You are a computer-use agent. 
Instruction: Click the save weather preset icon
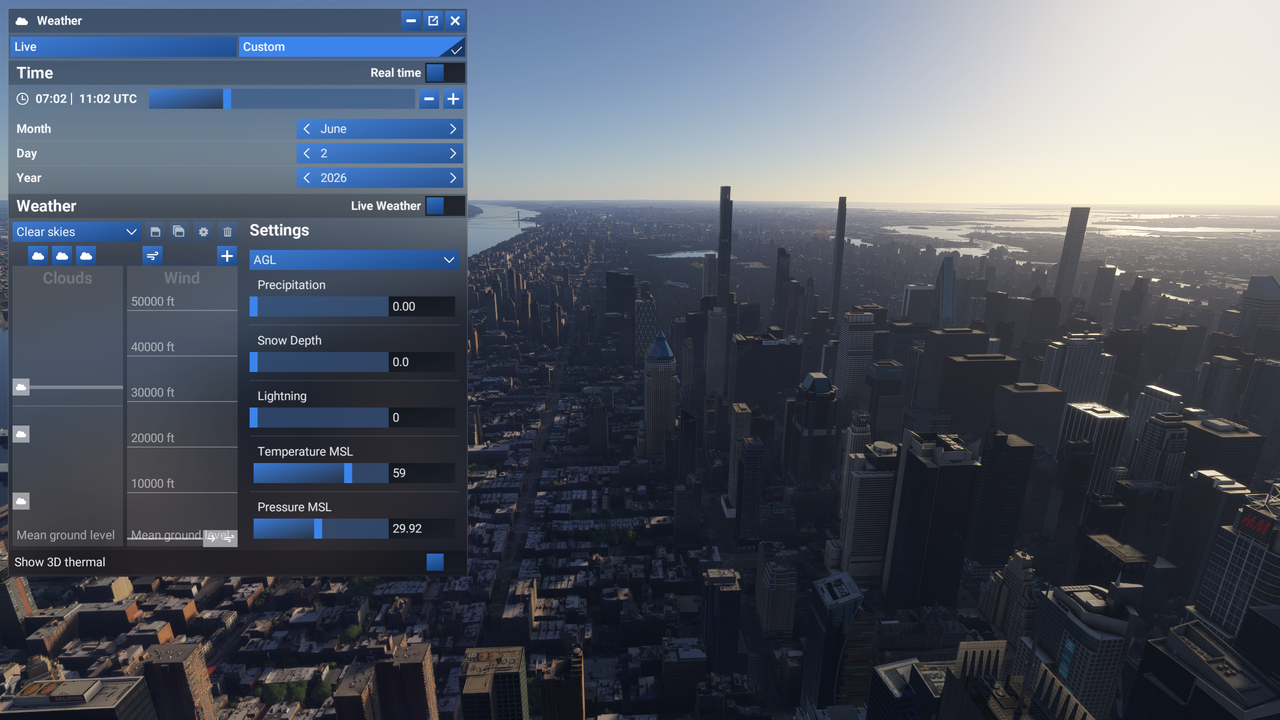point(155,232)
